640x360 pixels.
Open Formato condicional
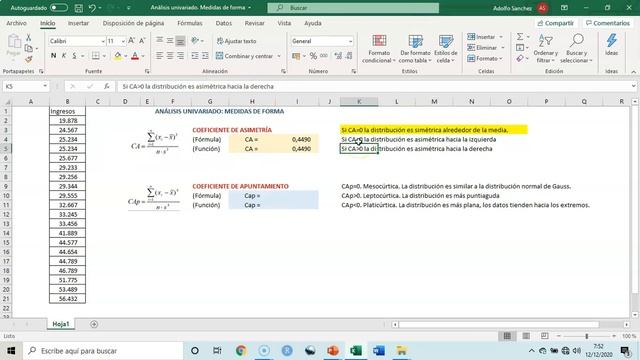tap(379, 49)
